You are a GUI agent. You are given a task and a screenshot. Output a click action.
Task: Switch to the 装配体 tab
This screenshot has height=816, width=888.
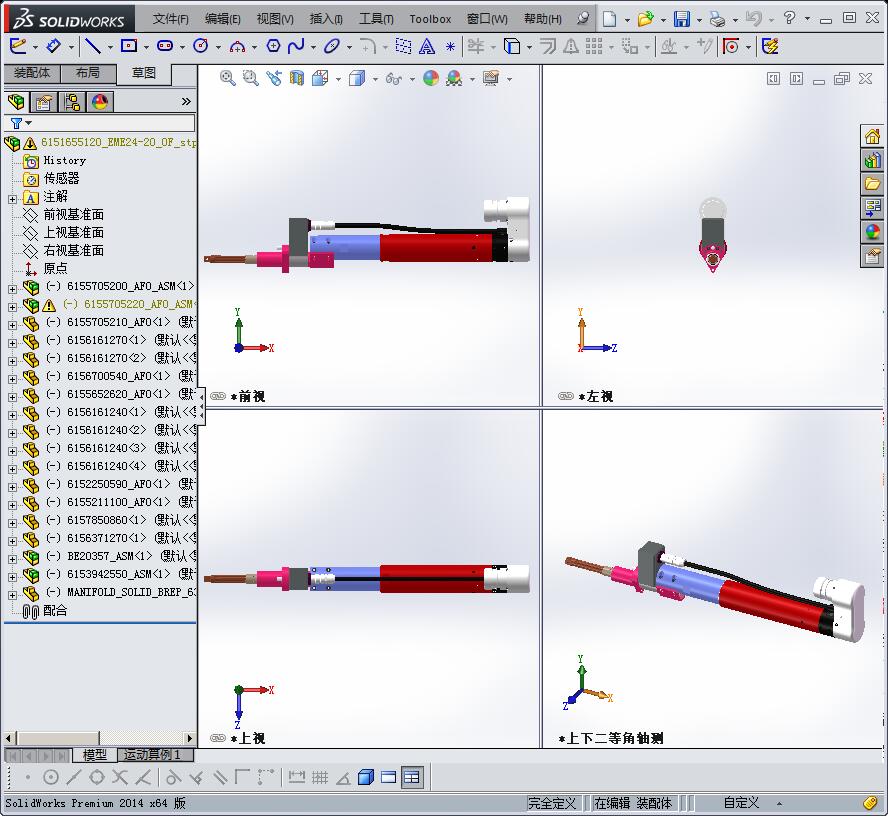pos(32,72)
